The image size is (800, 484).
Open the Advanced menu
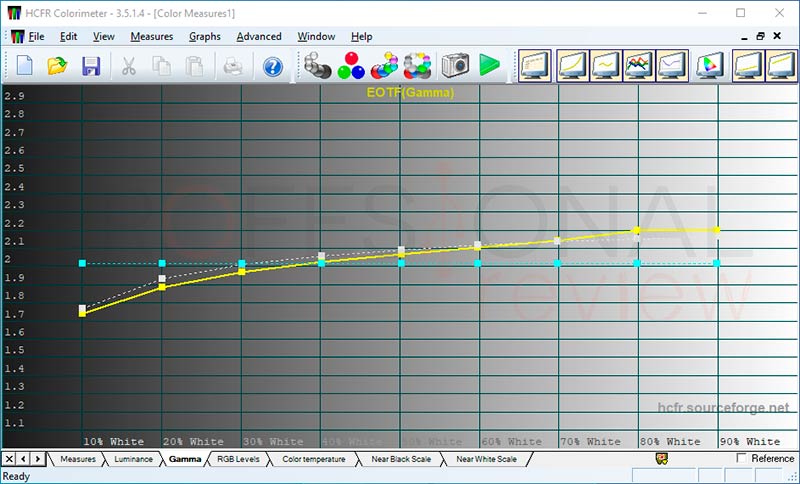coord(259,37)
